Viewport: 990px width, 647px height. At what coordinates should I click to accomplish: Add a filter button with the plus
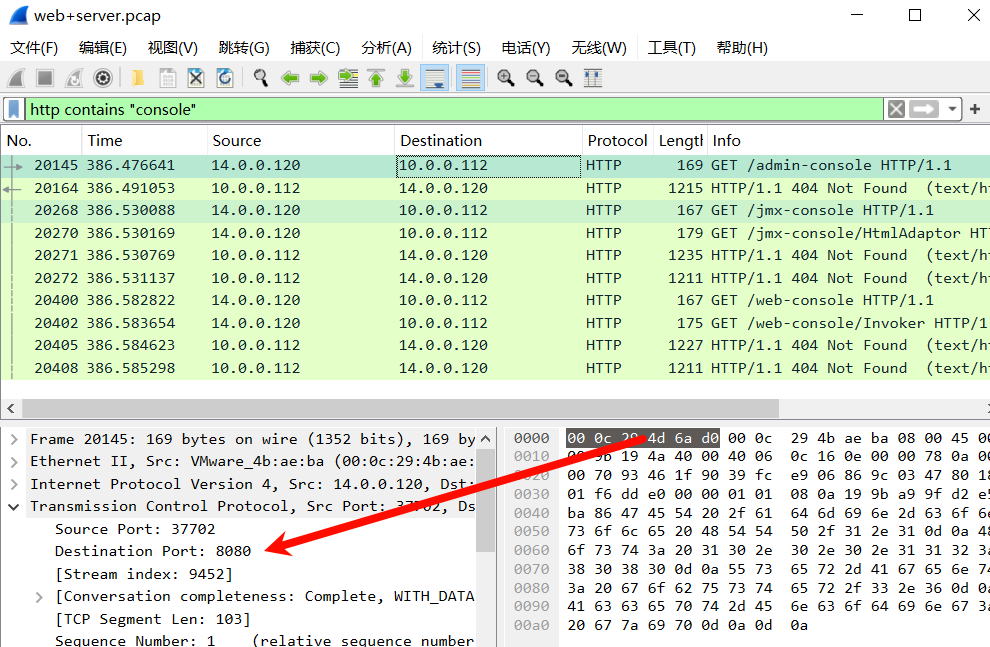(x=975, y=109)
